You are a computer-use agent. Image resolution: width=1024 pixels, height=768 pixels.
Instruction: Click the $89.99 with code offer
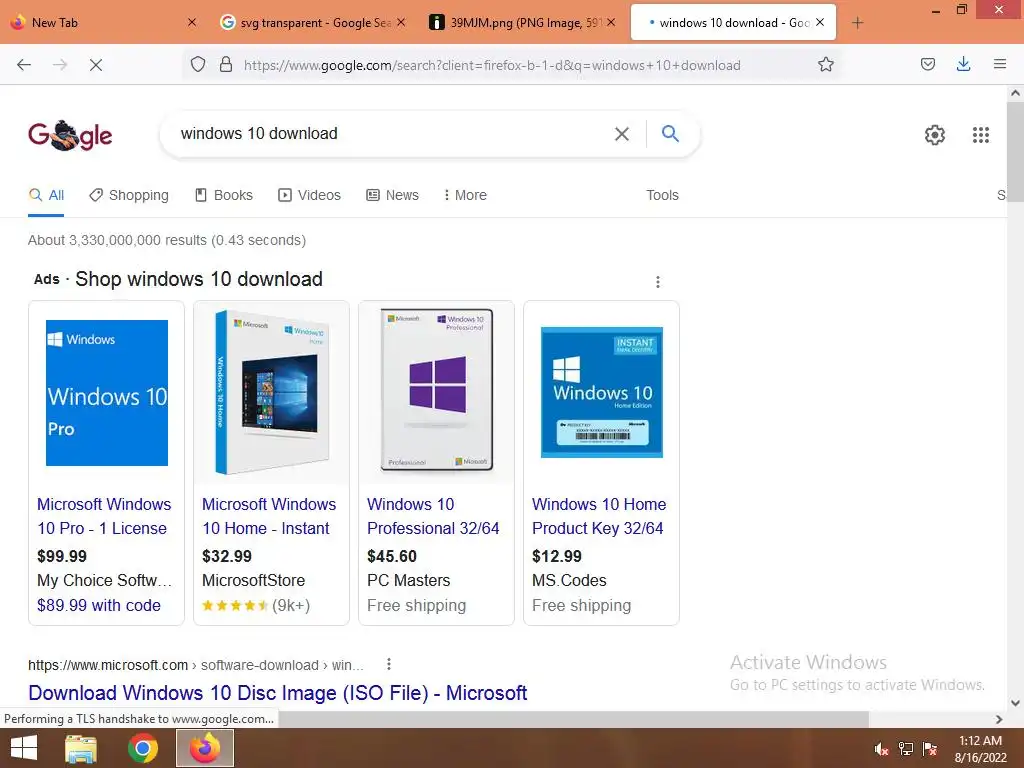pyautogui.click(x=99, y=605)
